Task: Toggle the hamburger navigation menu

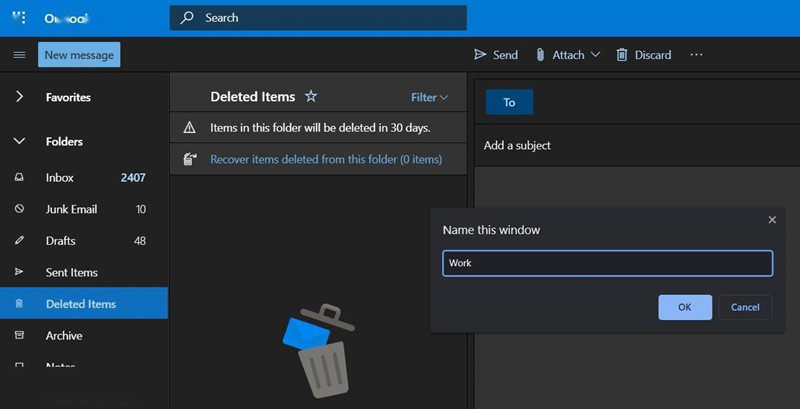Action: (x=19, y=55)
